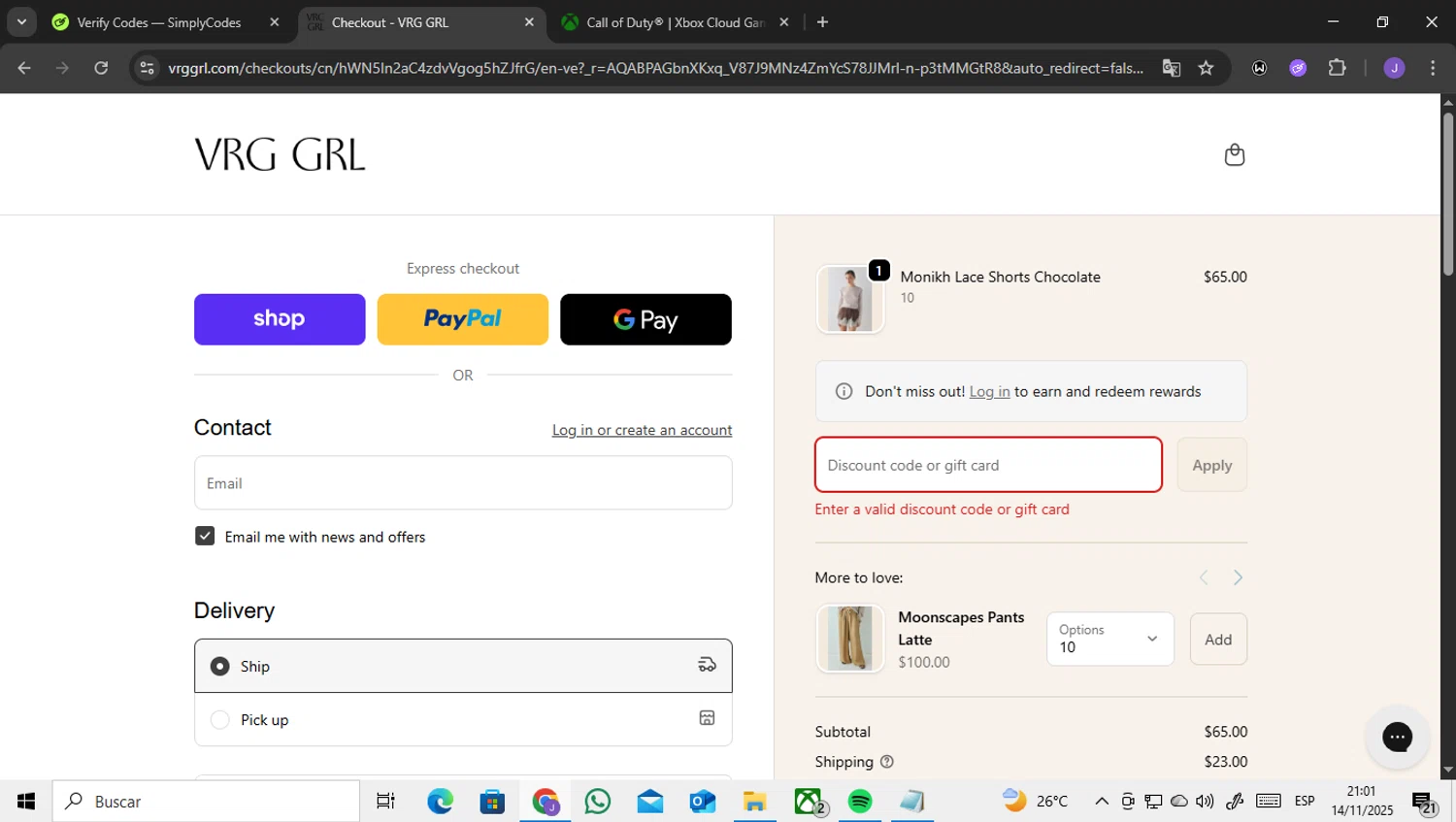Screen dimensions: 1456x822
Task: Apply the discount code
Action: tap(1211, 465)
